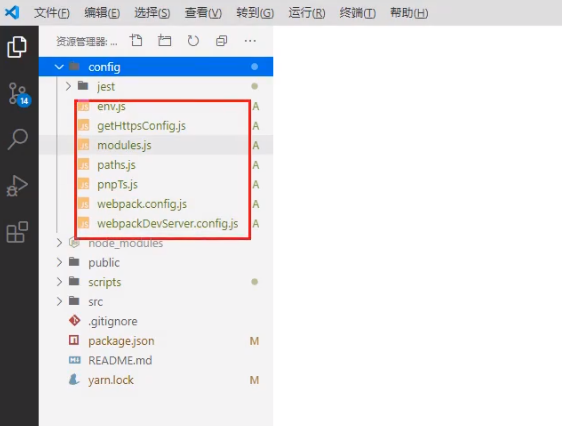Viewport: 562px width, 426px height.
Task: Expand the src folder
Action: pyautogui.click(x=156, y=302)
